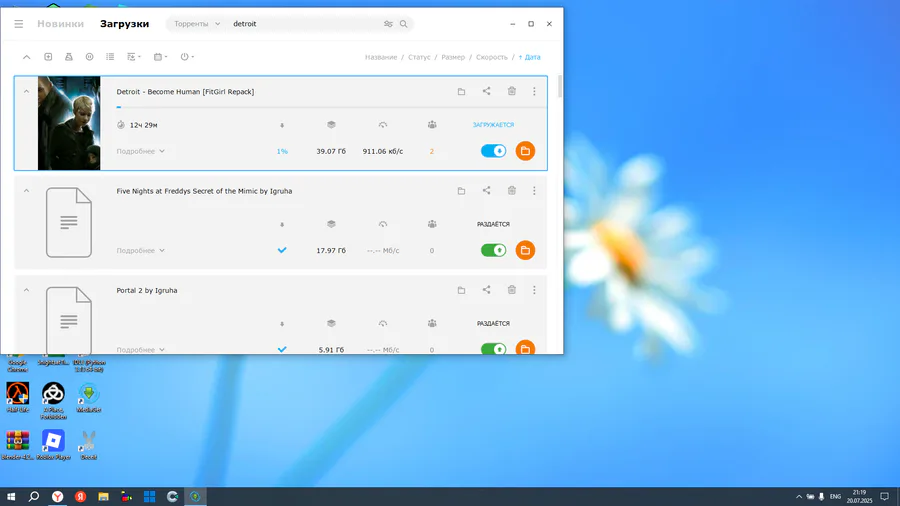Open the Half-Life desktop shortcut
This screenshot has width=900, height=506.
18,398
